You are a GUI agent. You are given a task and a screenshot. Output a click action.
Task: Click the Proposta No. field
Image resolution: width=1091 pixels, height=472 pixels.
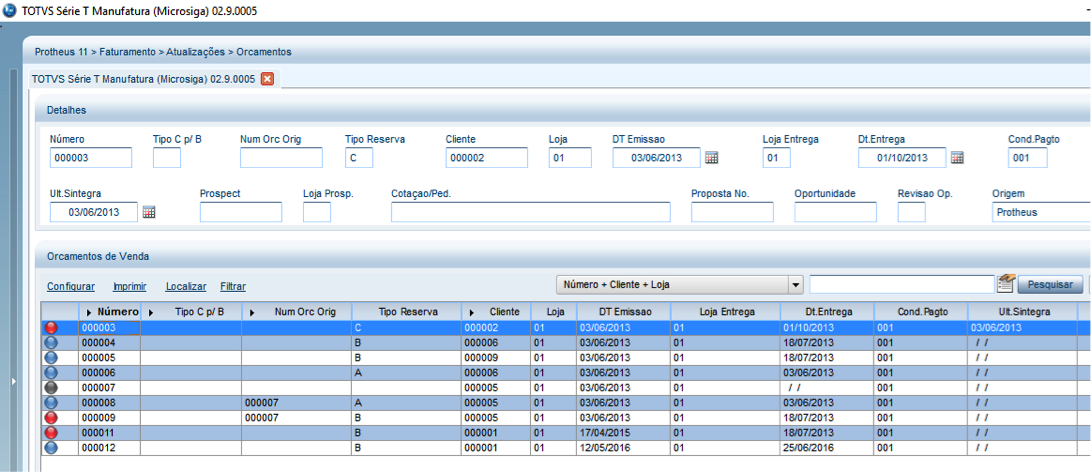coord(732,212)
